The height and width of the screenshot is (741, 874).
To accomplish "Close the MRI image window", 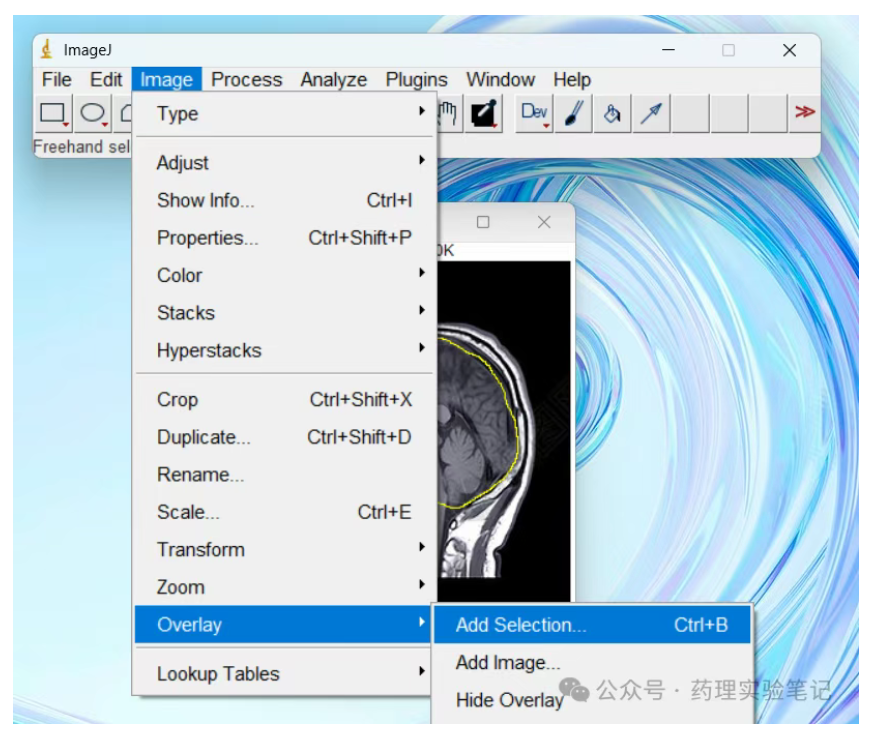I will point(544,222).
